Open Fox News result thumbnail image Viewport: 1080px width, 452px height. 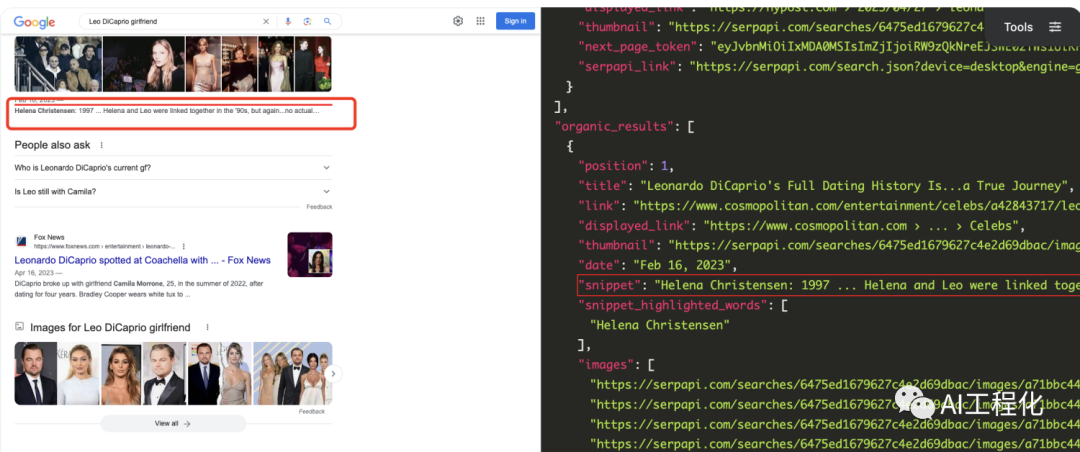click(x=310, y=254)
